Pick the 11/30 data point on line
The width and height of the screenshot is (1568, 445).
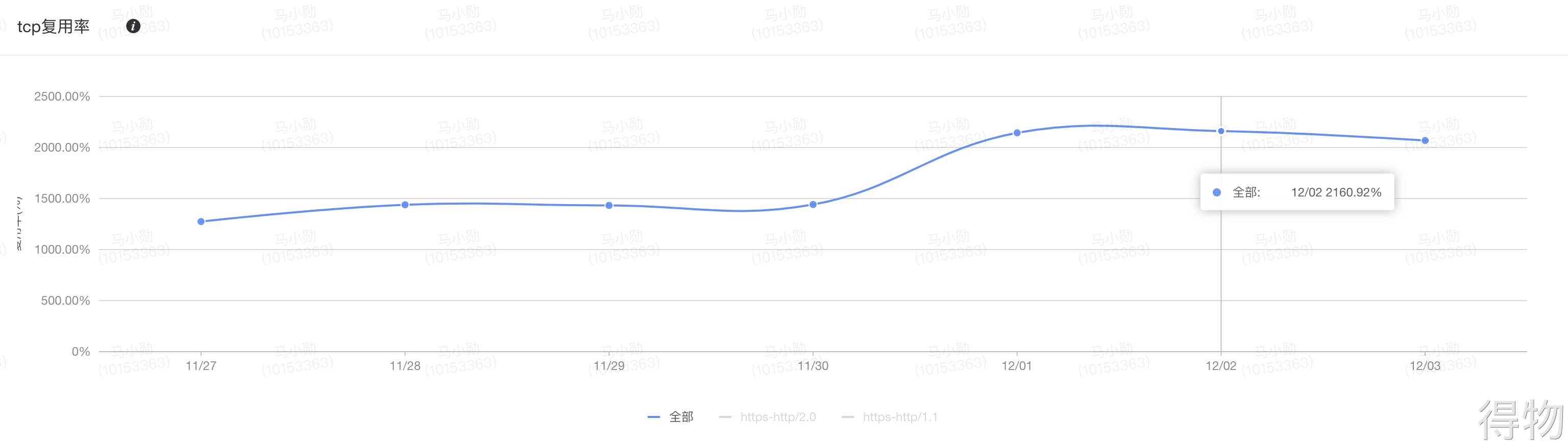click(x=813, y=205)
